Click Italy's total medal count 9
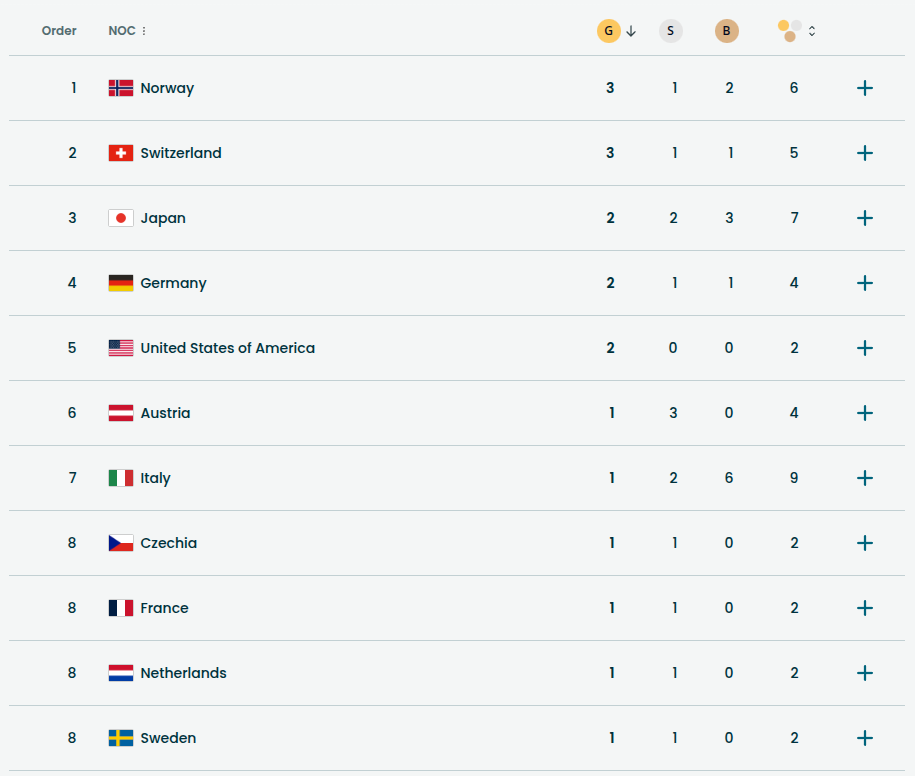Screen dimensions: 915x776 pos(794,478)
